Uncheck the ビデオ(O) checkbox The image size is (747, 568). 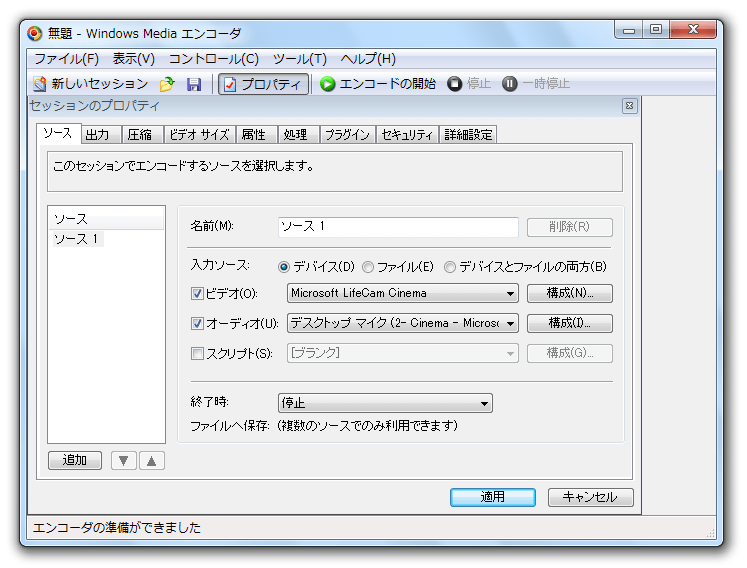click(197, 294)
